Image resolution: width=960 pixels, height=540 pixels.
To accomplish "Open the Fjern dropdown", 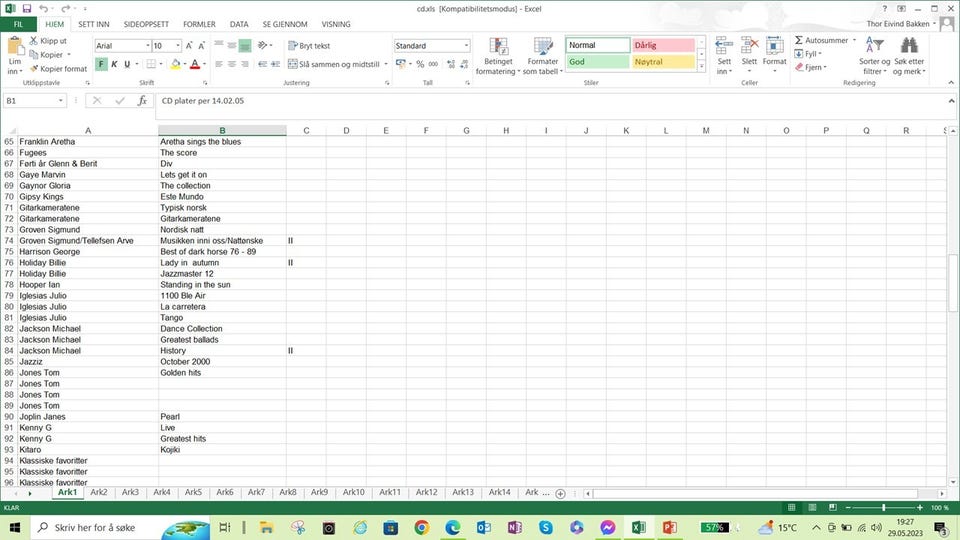I will (811, 67).
